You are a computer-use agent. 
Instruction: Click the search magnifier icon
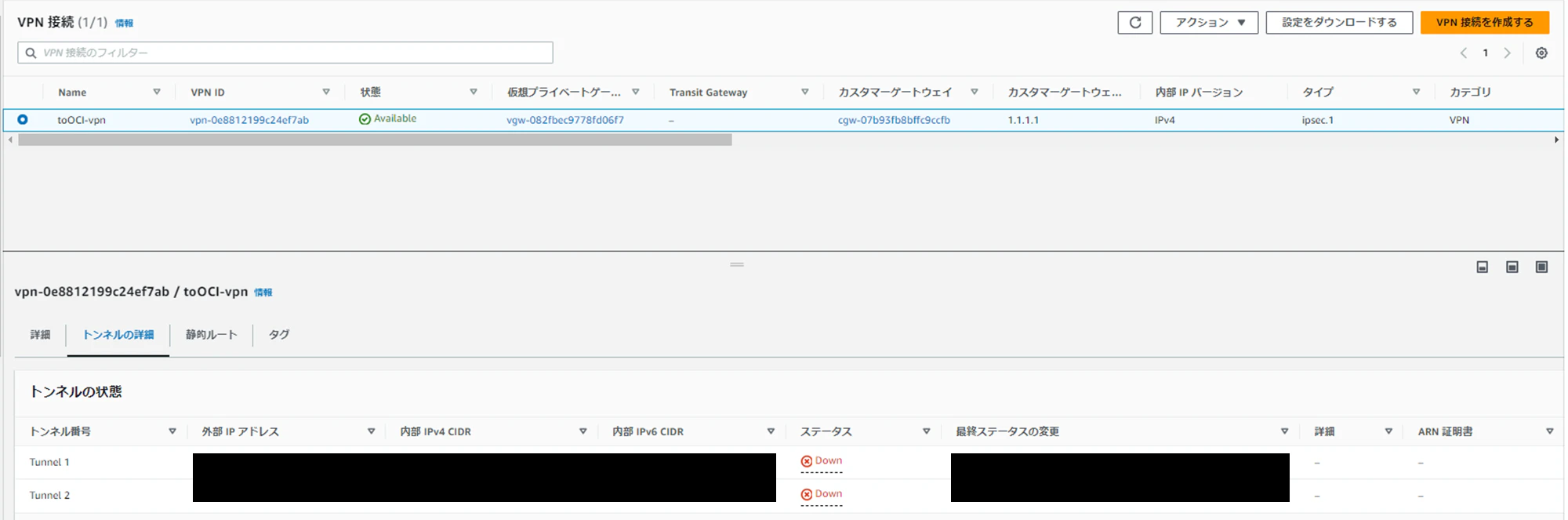tap(31, 53)
